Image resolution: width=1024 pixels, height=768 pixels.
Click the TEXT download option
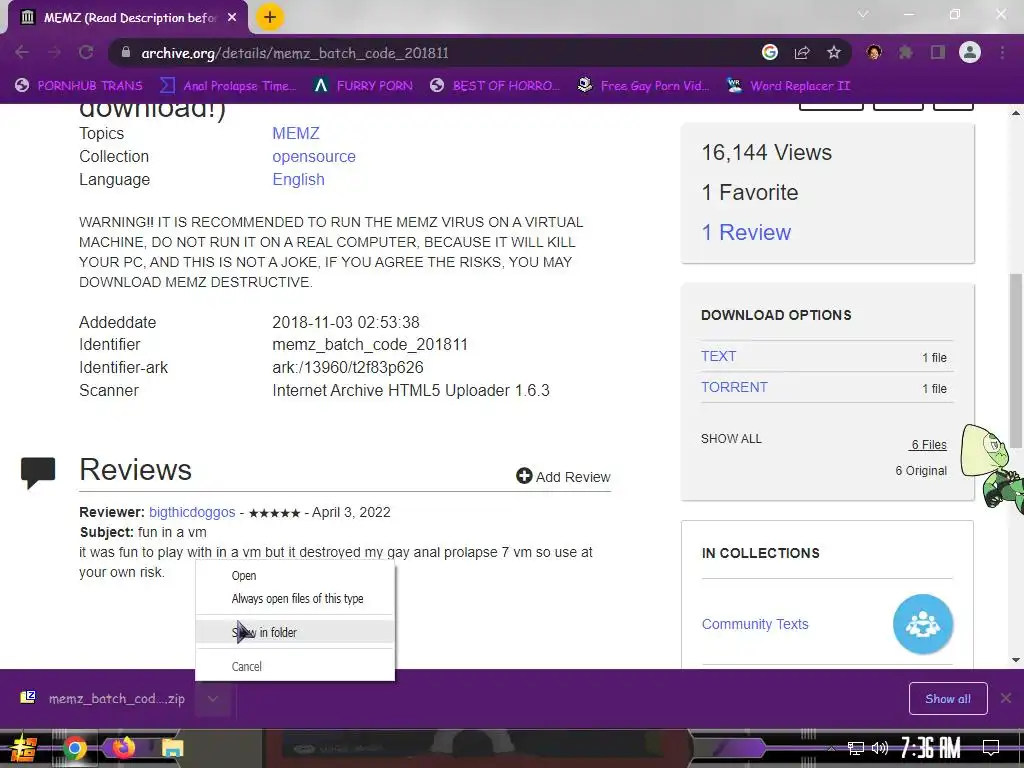pyautogui.click(x=718, y=356)
